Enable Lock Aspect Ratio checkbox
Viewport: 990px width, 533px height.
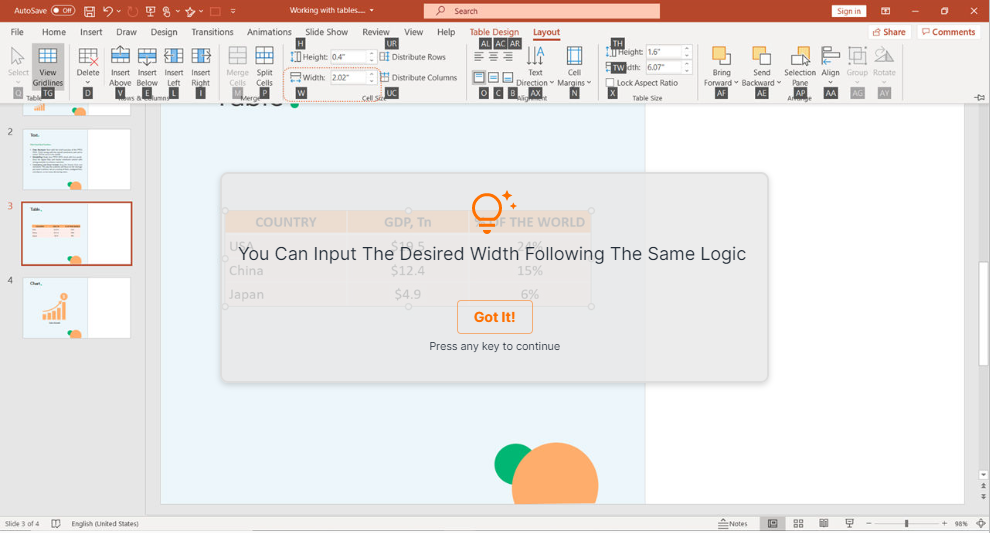coord(610,83)
